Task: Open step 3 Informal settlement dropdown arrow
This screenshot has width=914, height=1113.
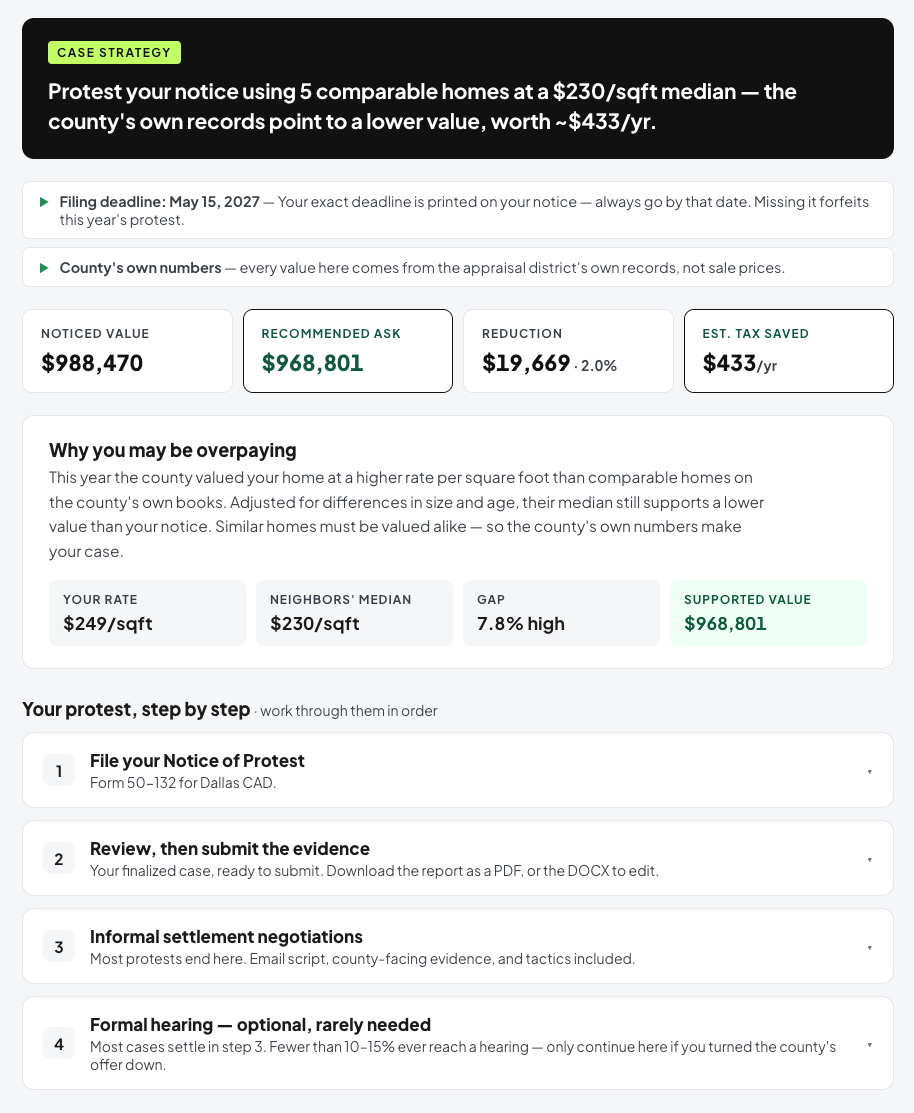Action: pos(869,948)
